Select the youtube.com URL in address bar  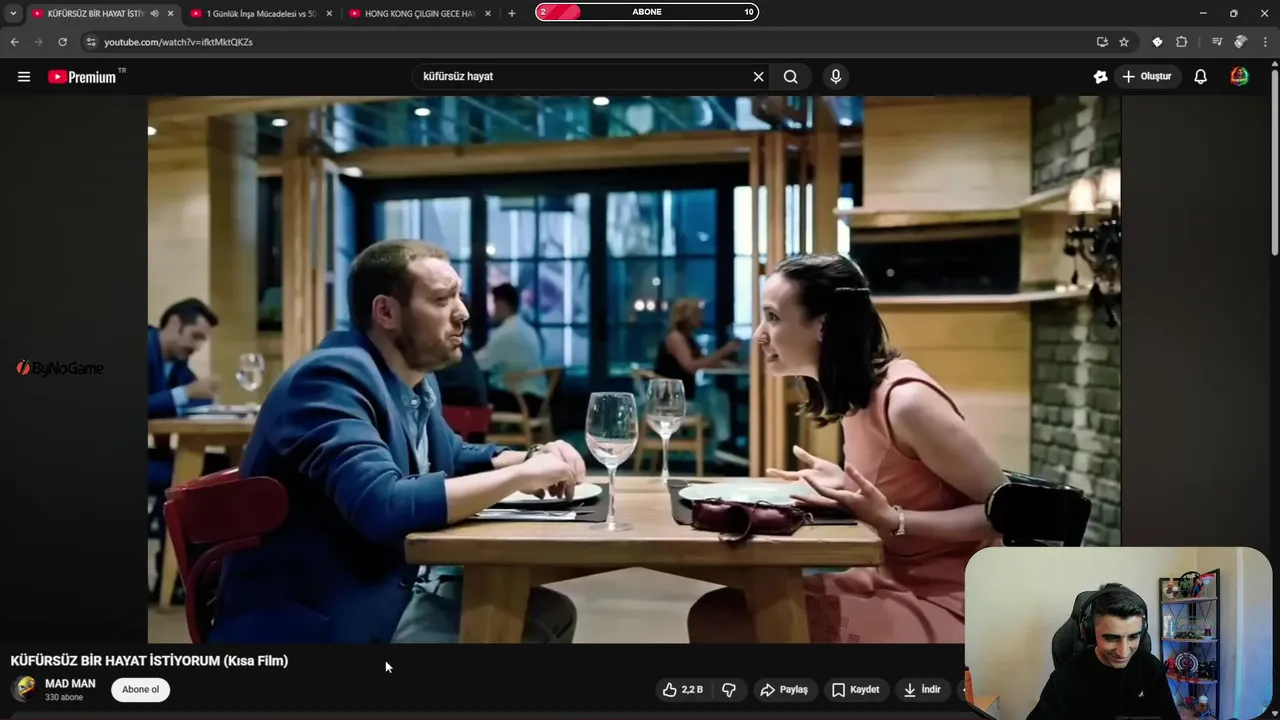click(x=178, y=42)
